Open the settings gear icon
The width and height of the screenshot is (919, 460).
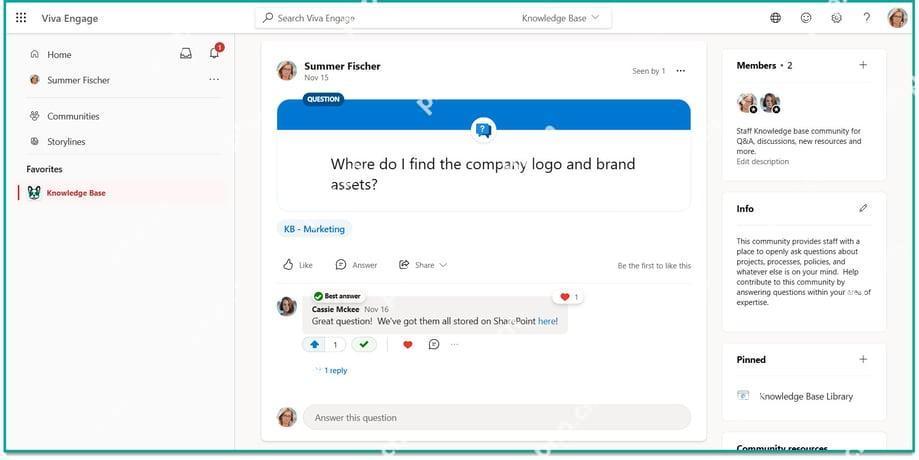pos(836,18)
